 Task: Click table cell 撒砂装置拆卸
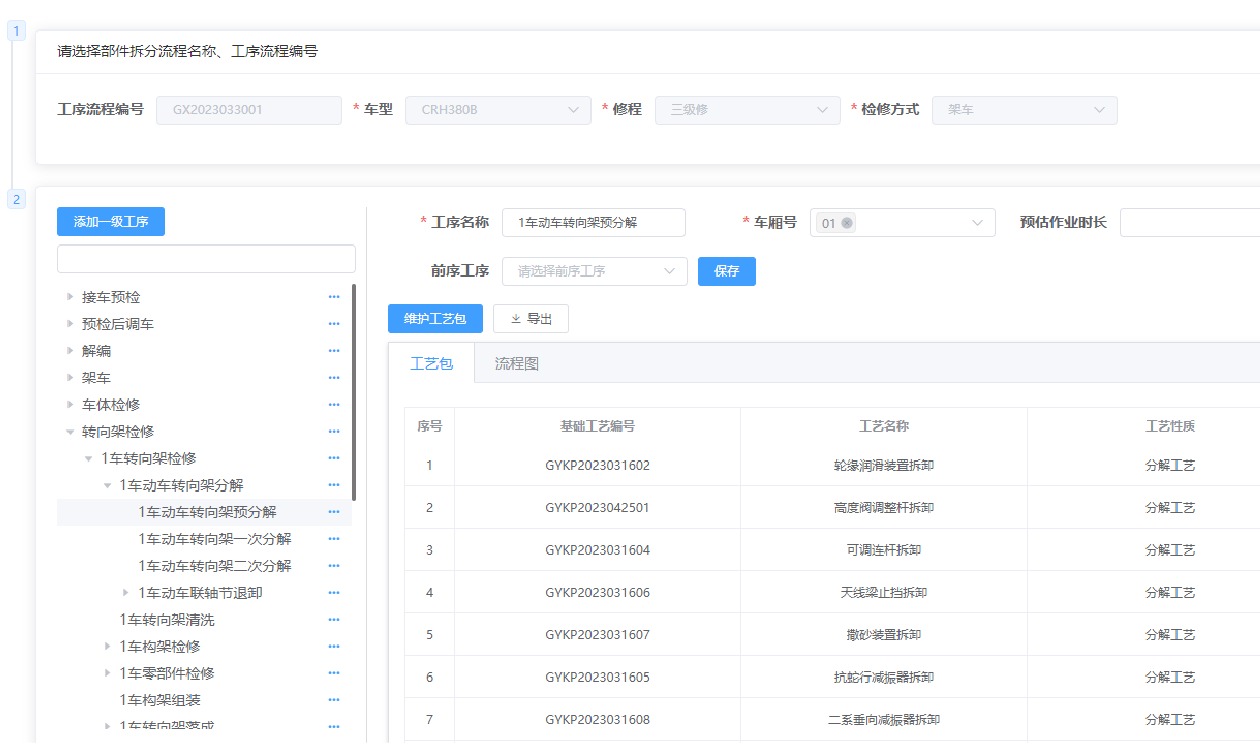[x=884, y=635]
